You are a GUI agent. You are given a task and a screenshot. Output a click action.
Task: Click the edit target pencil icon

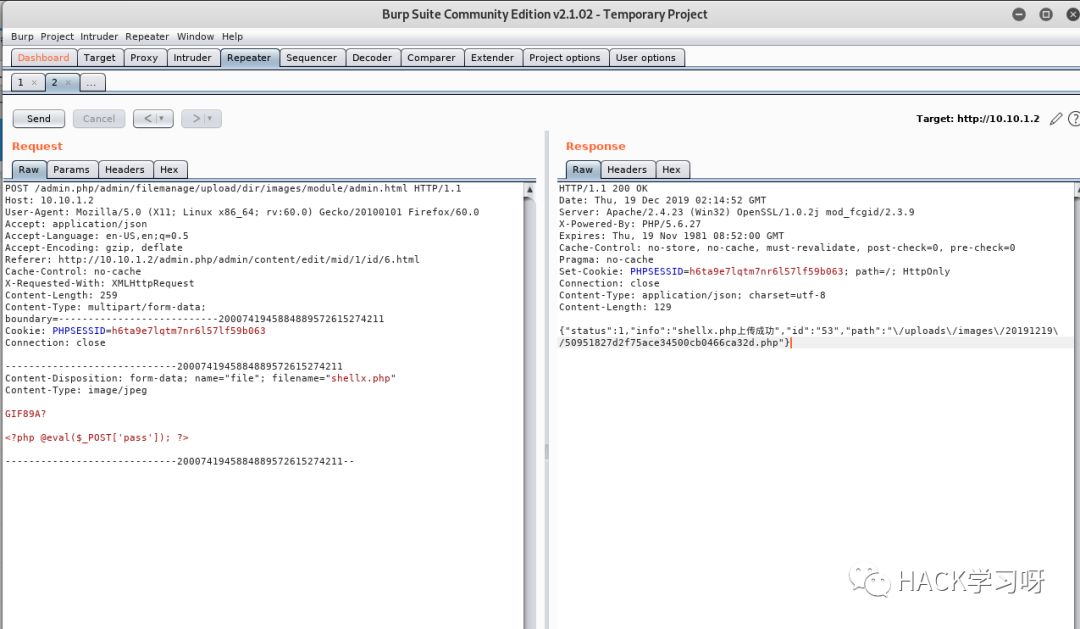pos(1056,118)
